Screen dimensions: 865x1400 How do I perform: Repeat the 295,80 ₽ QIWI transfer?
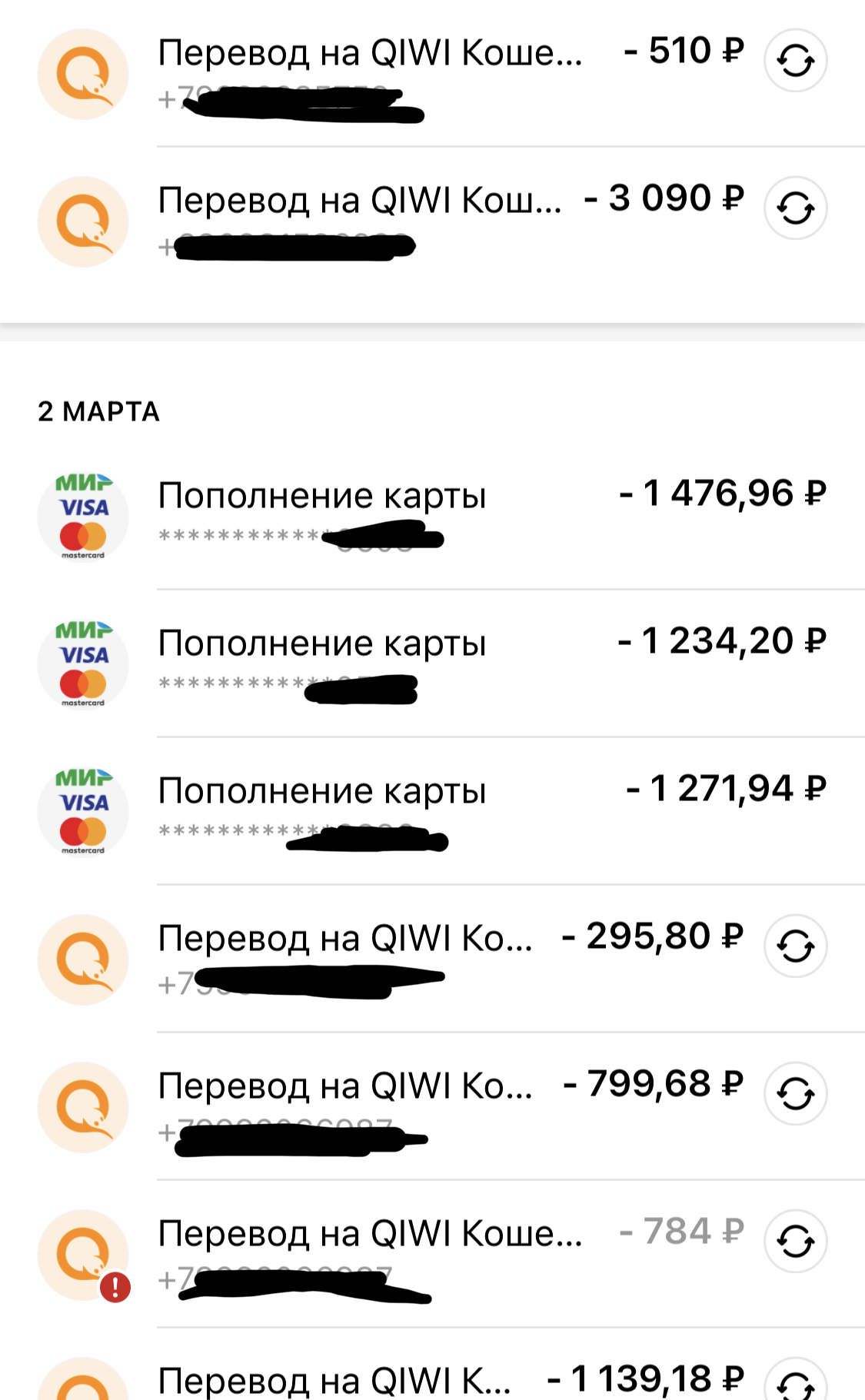point(795,946)
